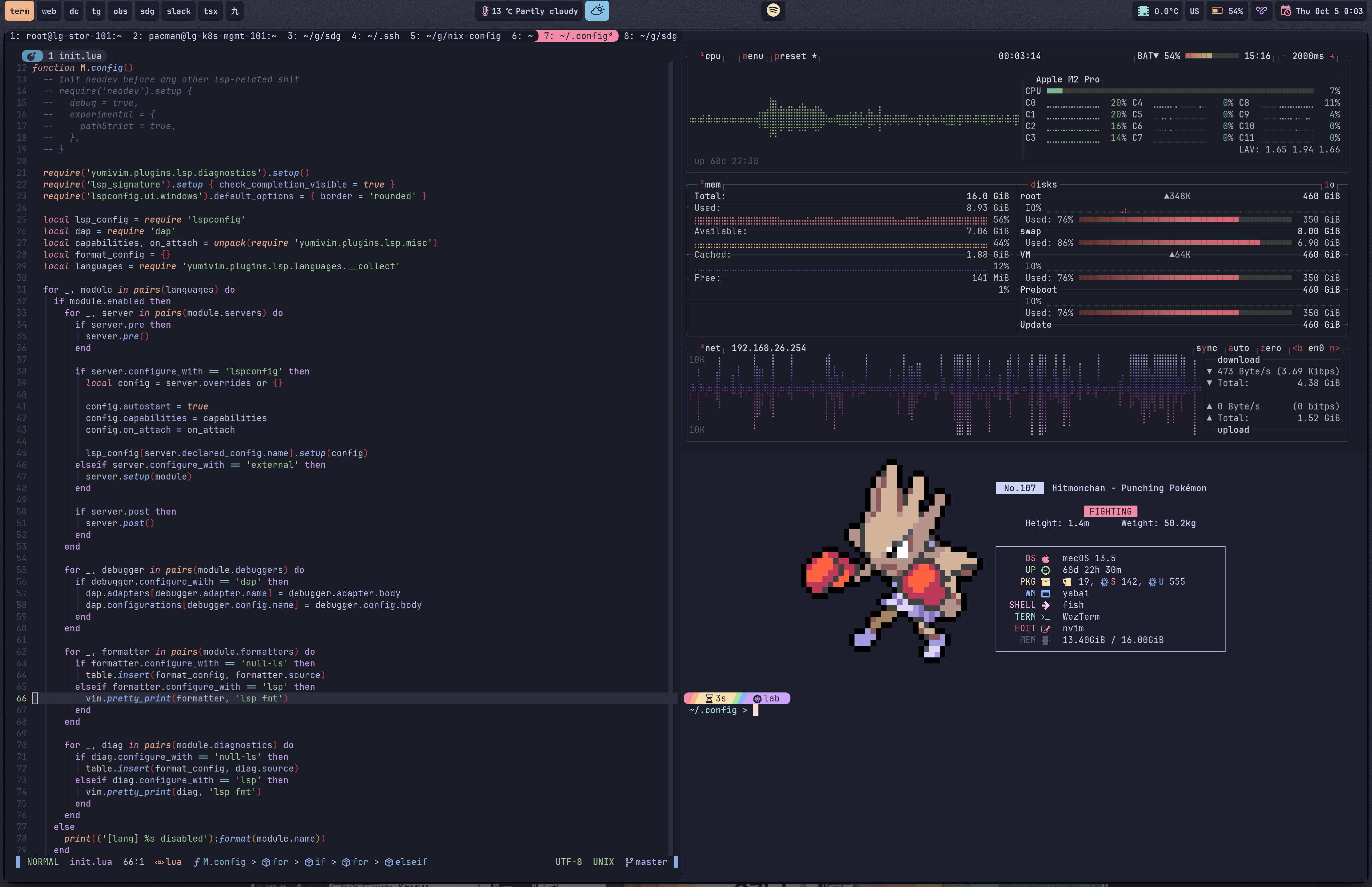Click the battery icon showing 54%
Viewport: 1372px width, 887px height.
1217,11
